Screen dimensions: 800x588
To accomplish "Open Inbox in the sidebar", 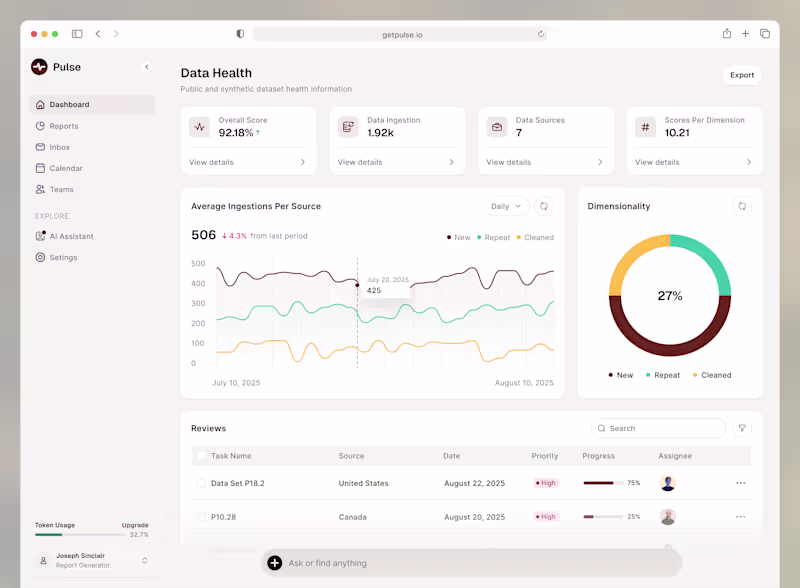I will (x=92, y=147).
